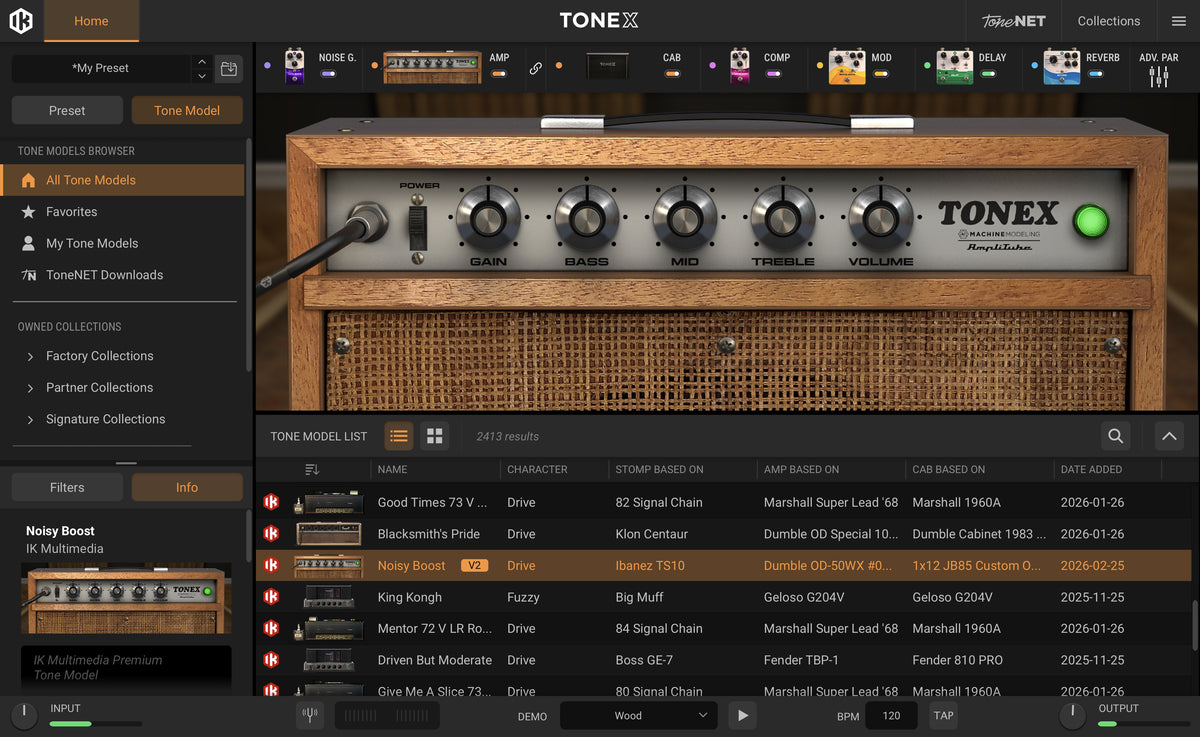Screen dimensions: 1200x737
Task: Click the amp image on Noisy Boost row
Action: 328,566
